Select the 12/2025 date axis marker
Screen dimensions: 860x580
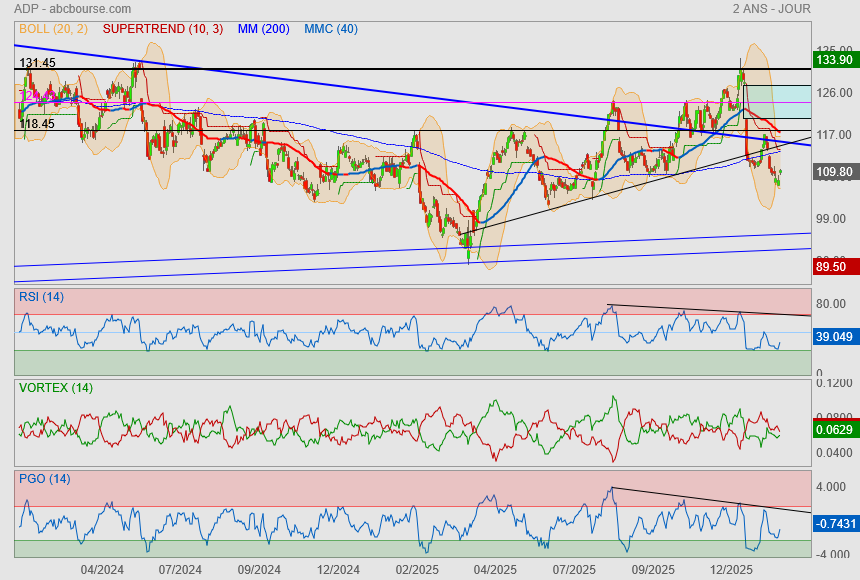pos(730,569)
